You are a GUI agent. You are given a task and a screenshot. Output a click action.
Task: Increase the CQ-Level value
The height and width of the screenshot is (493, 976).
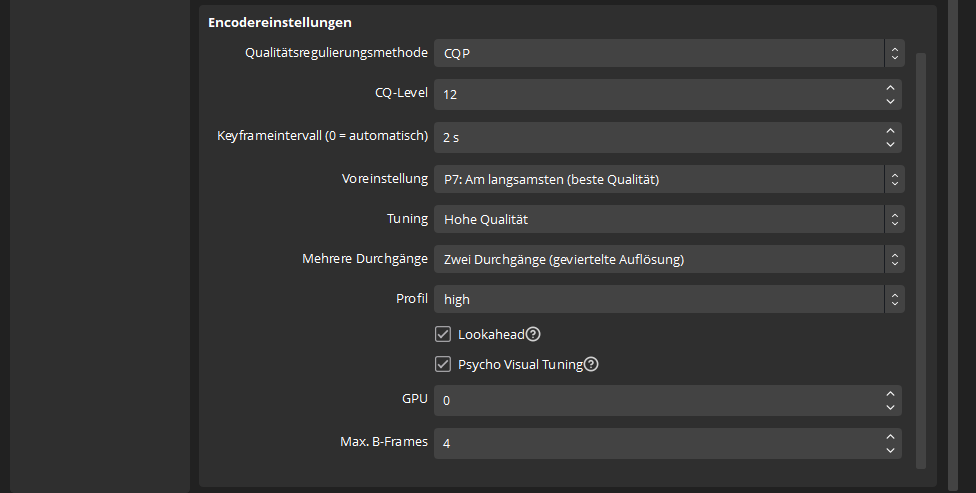(x=890, y=88)
